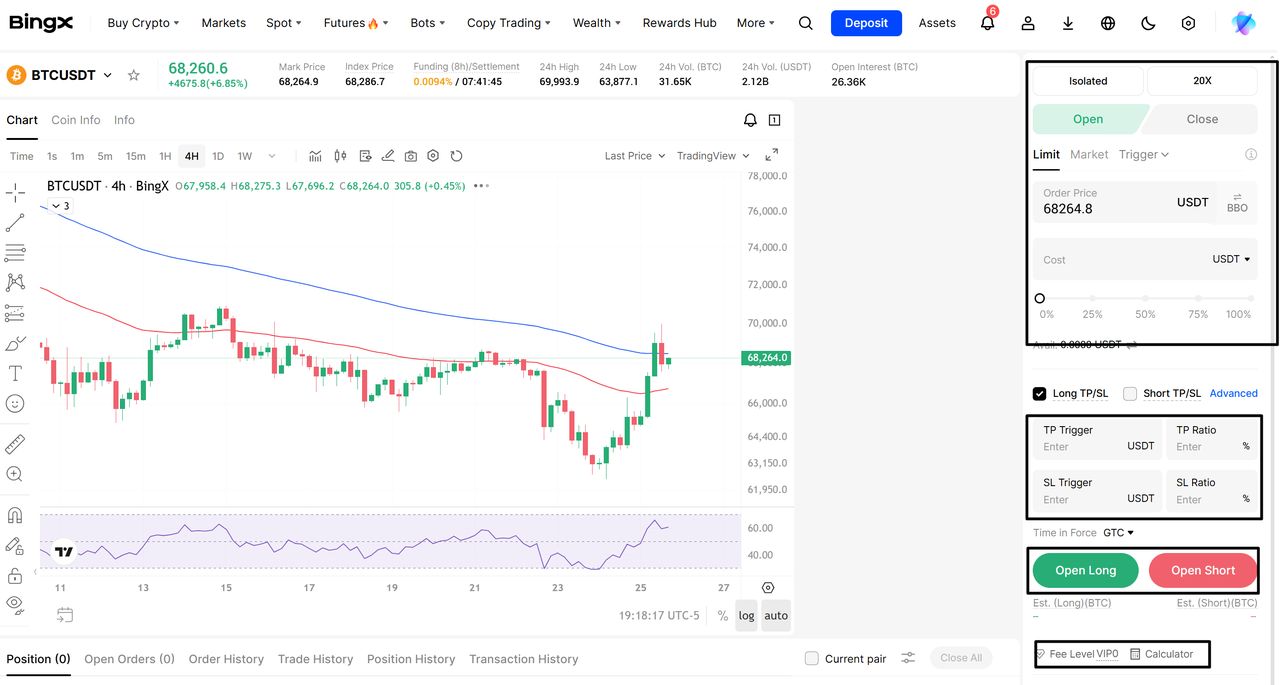Open the notifications bell with badge
The image size is (1280, 685).
coord(987,23)
